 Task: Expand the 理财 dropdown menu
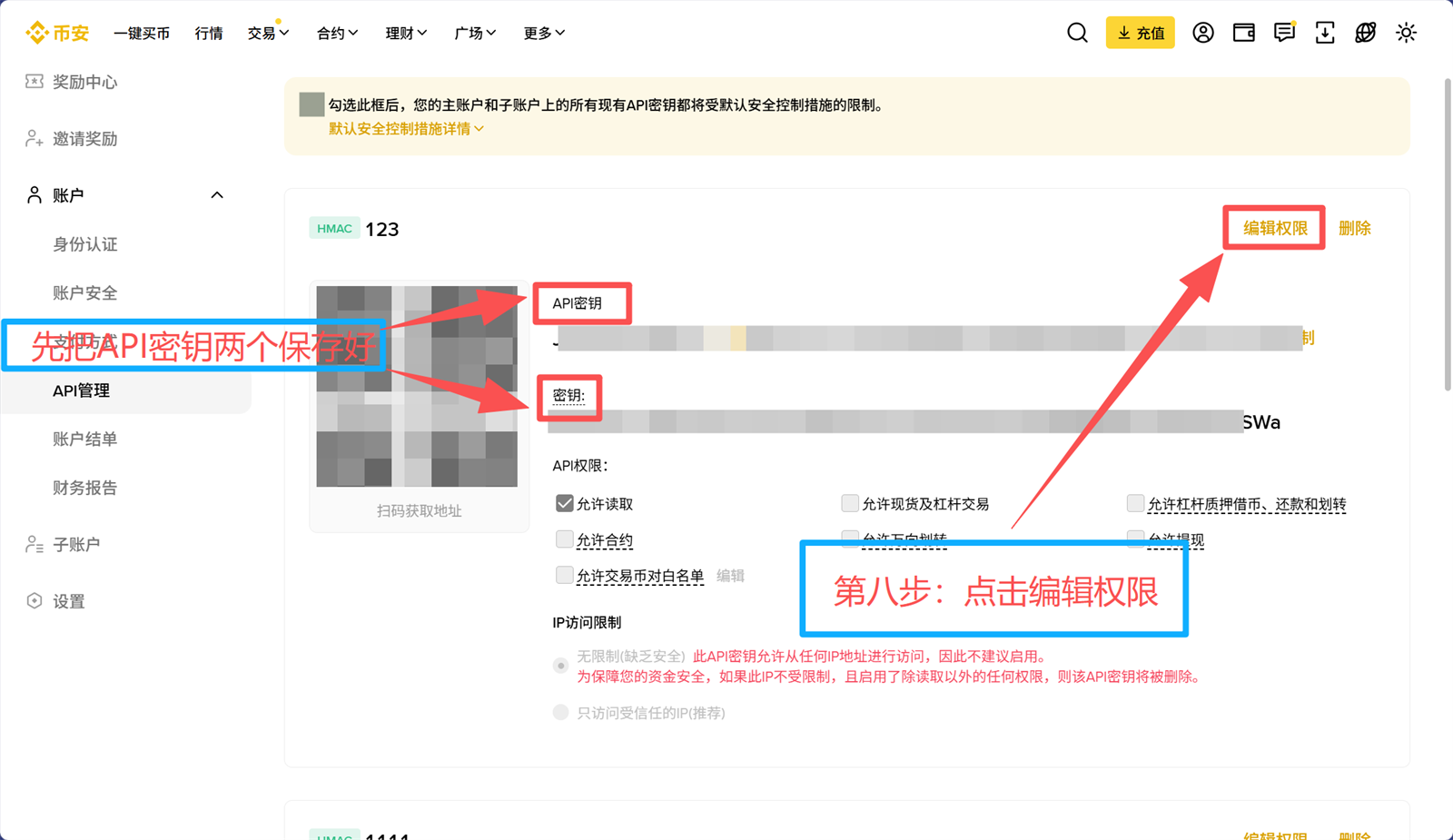(x=406, y=33)
